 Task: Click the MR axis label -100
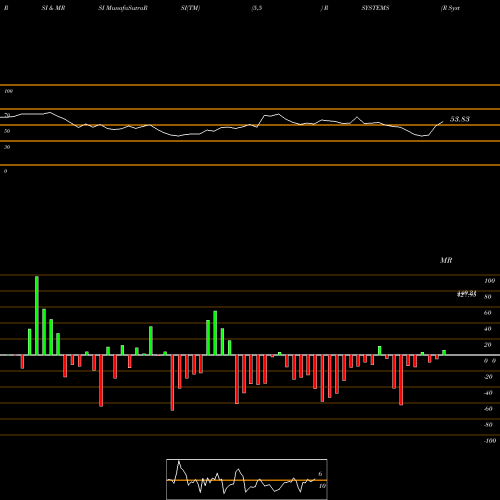(x=490, y=441)
